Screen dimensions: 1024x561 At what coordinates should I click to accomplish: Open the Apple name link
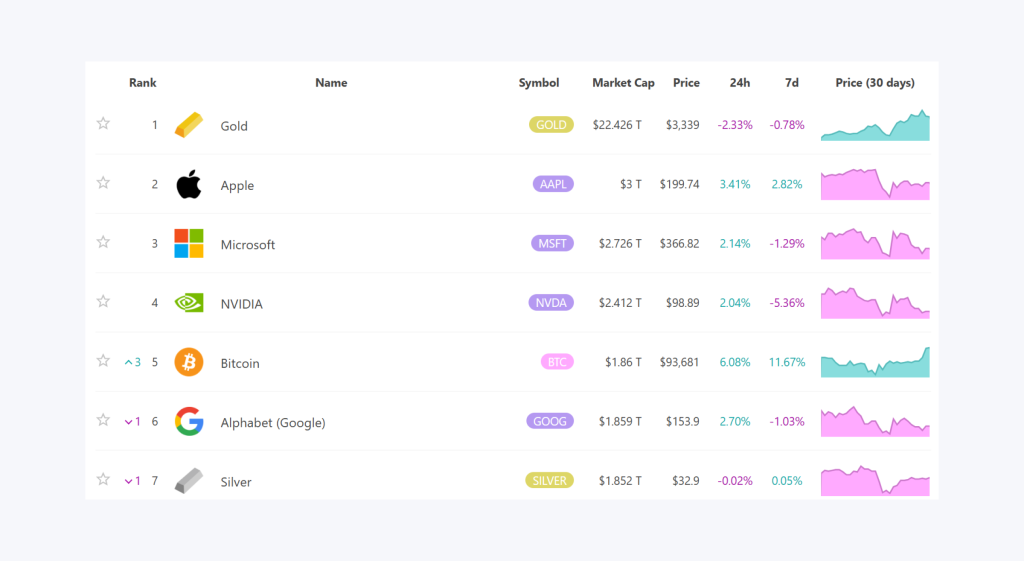coord(237,185)
